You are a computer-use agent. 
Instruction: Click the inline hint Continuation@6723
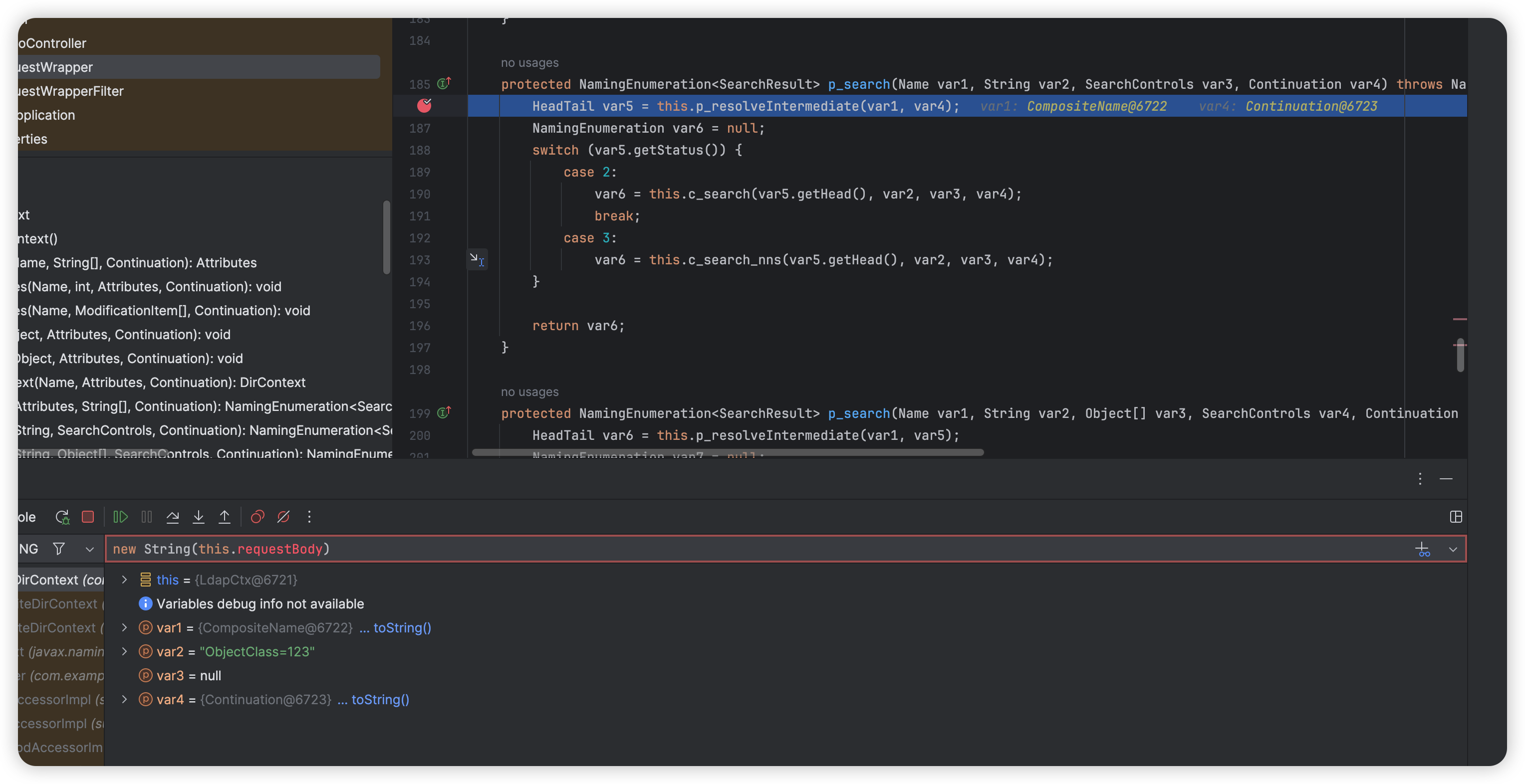(1311, 106)
